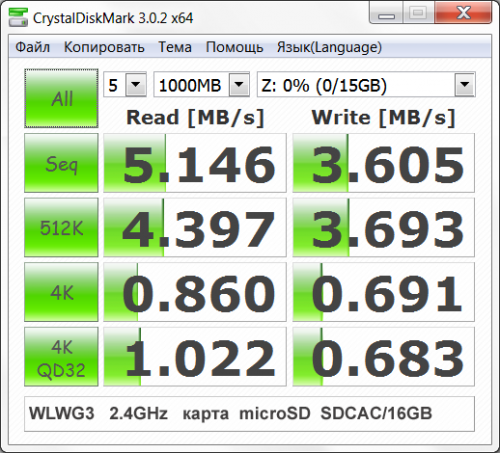This screenshot has width=500, height=453.
Task: Start the 4K benchmark test
Action: 61,292
